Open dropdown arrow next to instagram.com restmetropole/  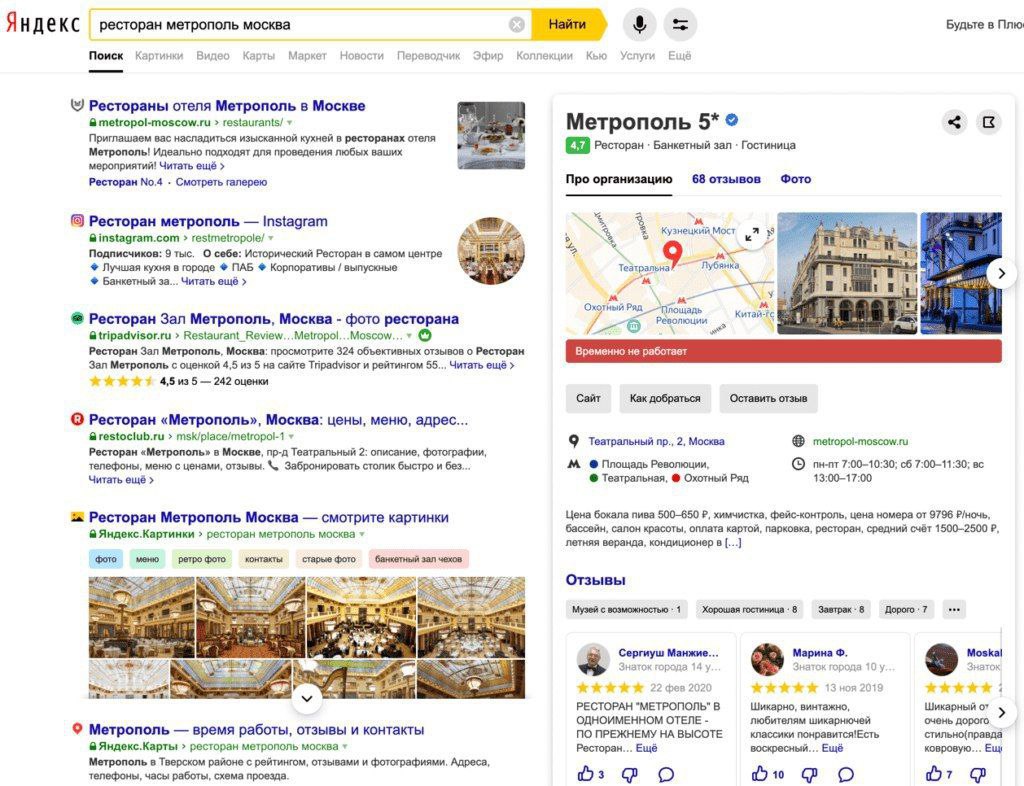[x=270, y=238]
